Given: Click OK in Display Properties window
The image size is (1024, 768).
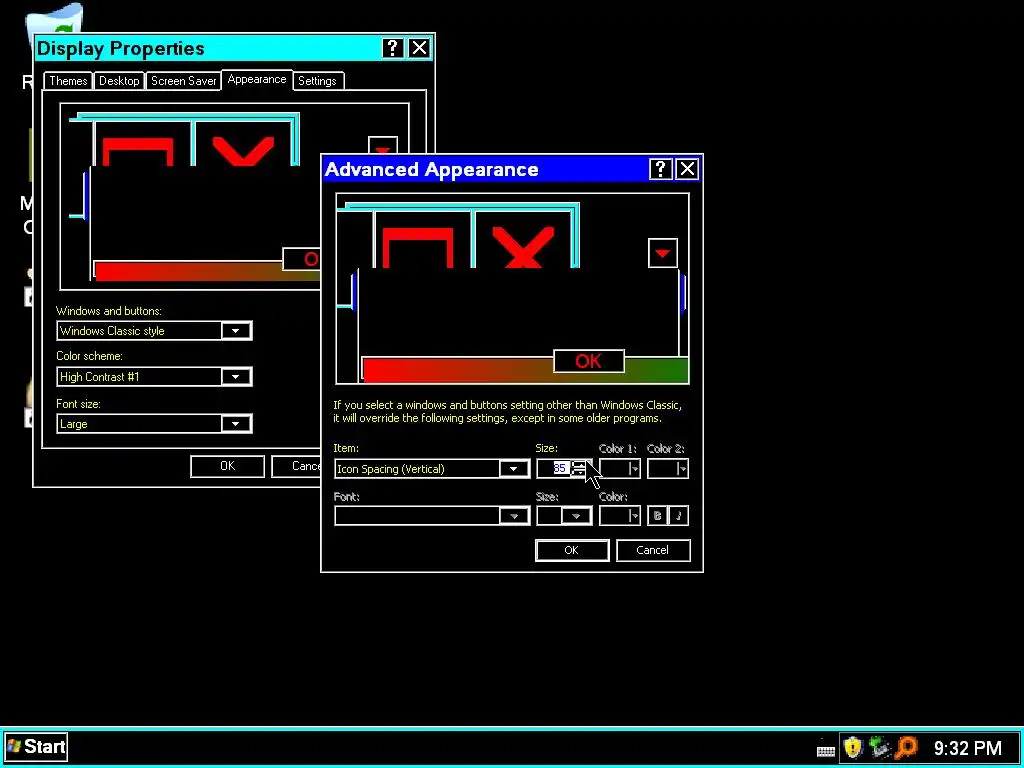Looking at the screenshot, I should [227, 466].
